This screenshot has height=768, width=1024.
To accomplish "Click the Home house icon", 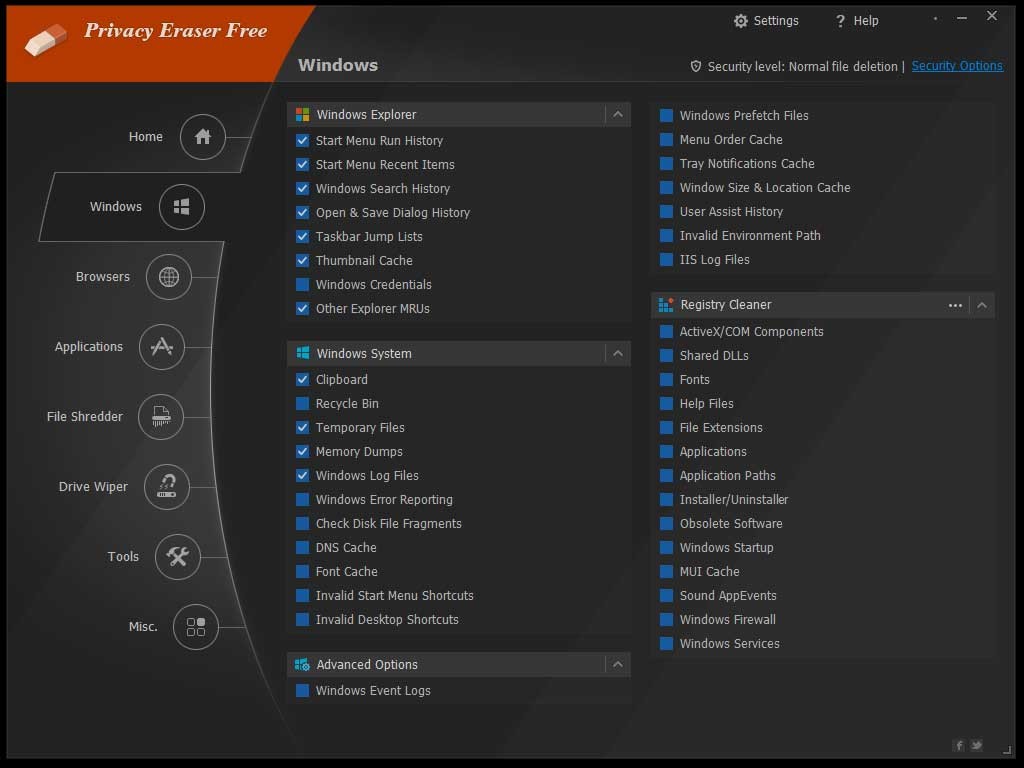I will tap(203, 137).
